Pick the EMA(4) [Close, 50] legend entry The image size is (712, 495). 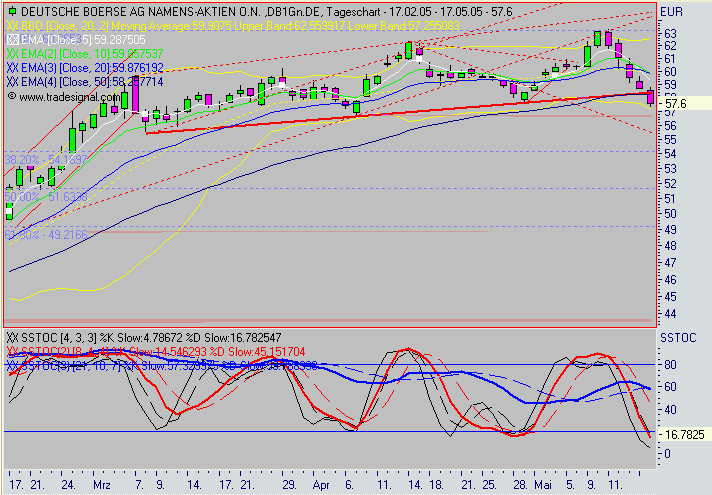pos(85,82)
